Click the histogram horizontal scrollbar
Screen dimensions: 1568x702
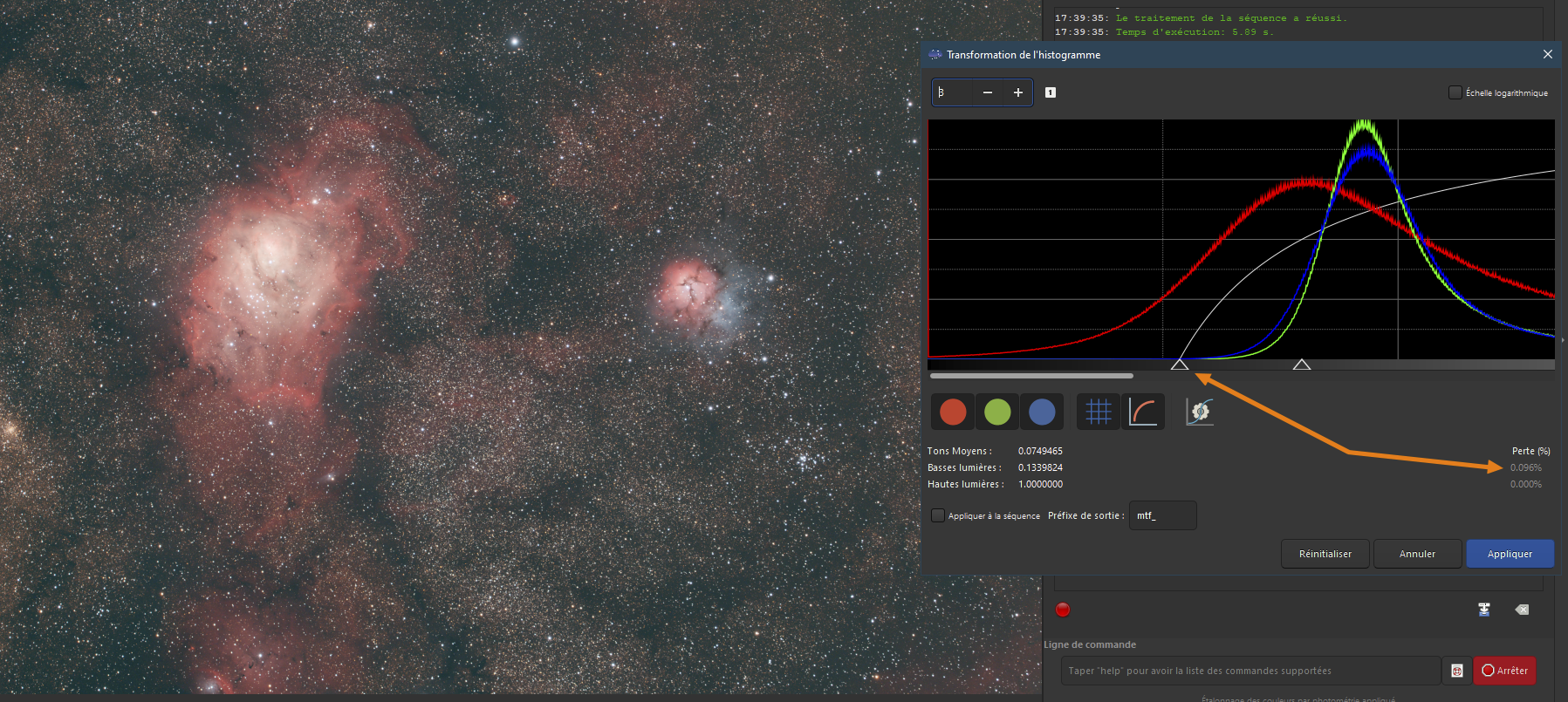tap(1031, 376)
